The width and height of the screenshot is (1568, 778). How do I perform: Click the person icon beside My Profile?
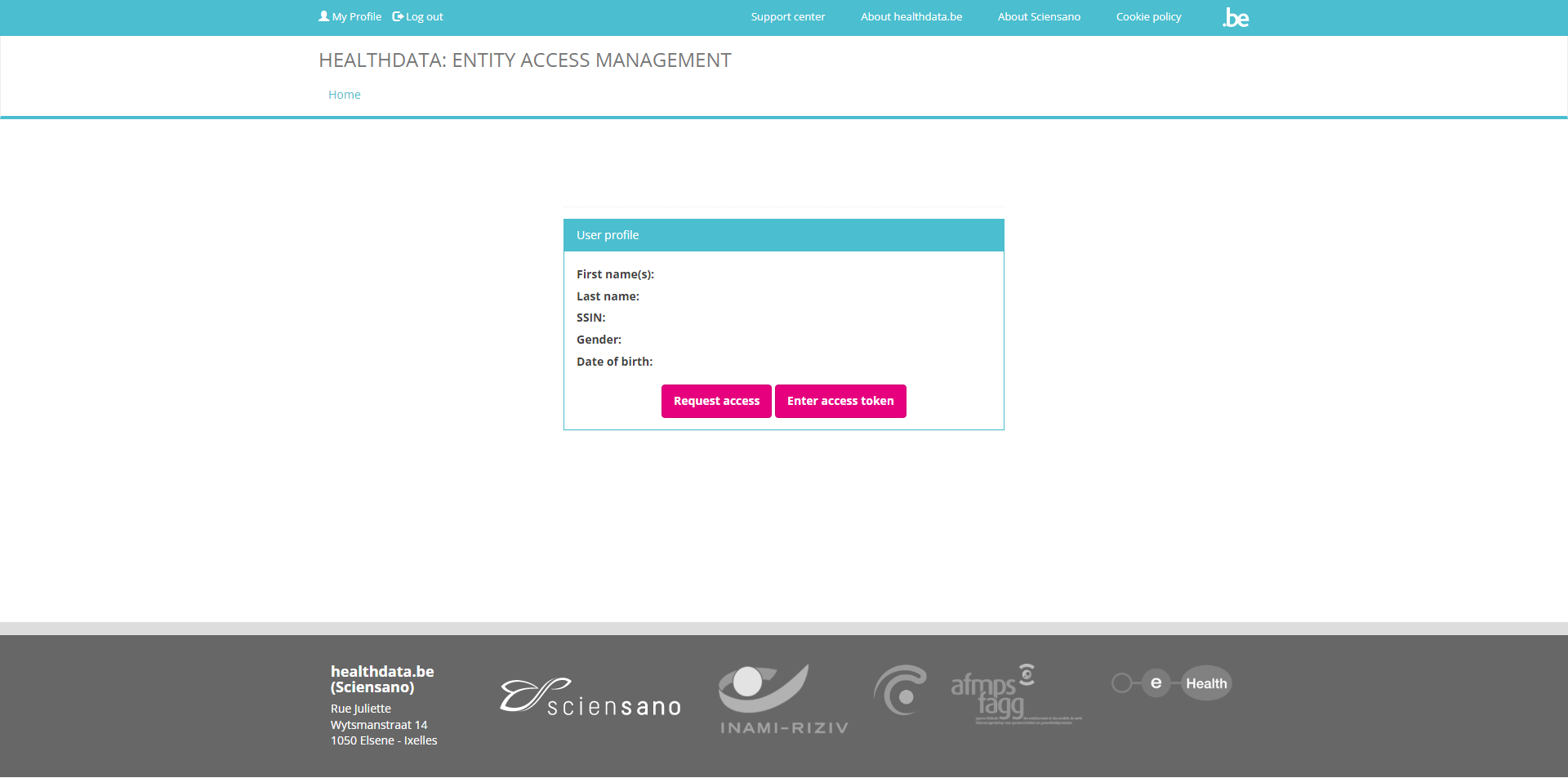coord(323,16)
